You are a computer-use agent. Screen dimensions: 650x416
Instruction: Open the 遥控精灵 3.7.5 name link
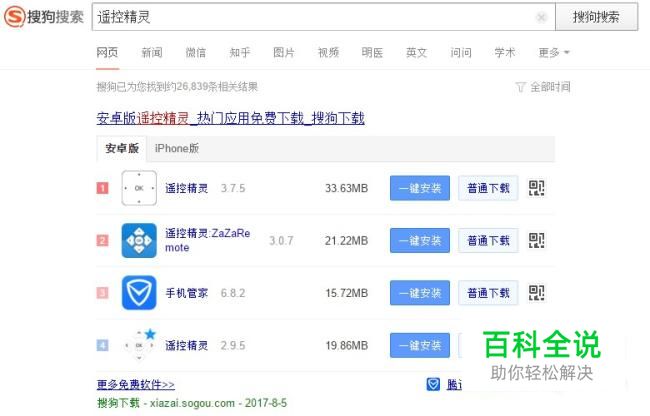[x=187, y=188]
